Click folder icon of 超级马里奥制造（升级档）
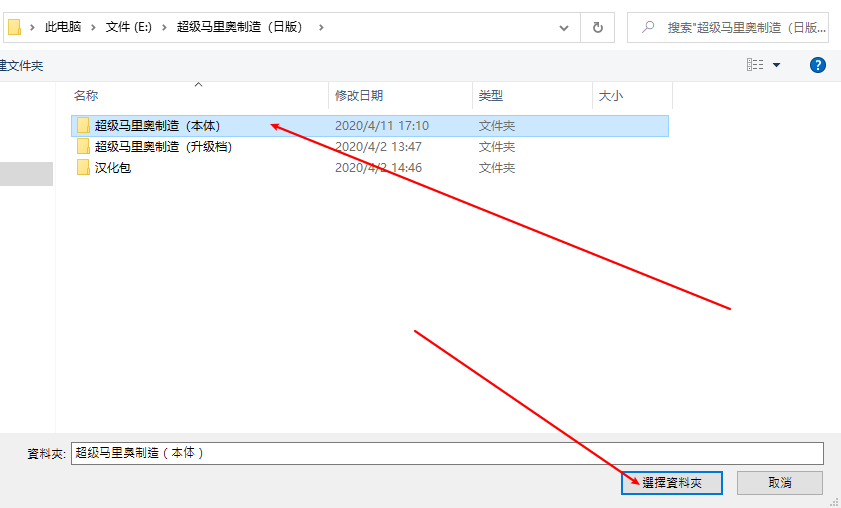 click(83, 146)
